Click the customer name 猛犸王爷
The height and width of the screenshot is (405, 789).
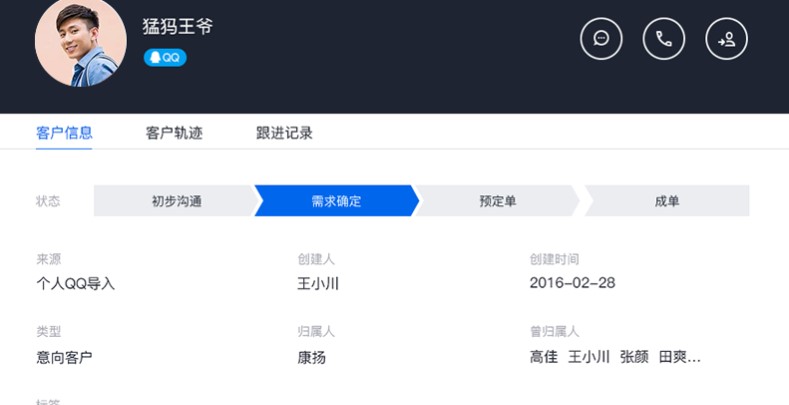[179, 26]
